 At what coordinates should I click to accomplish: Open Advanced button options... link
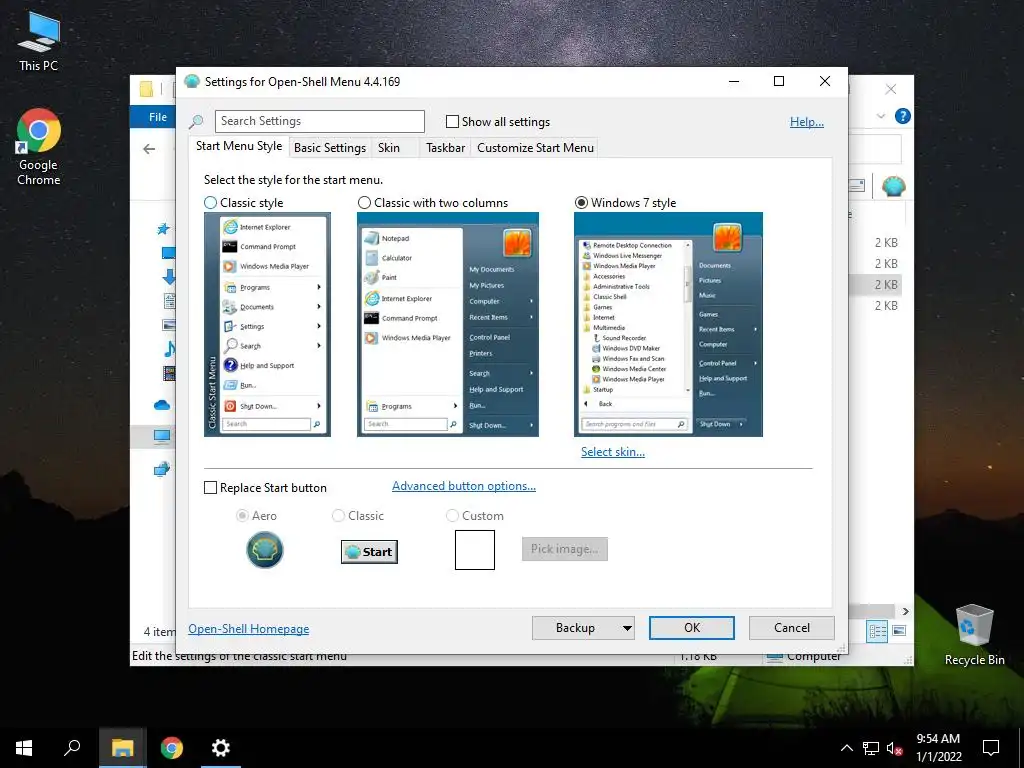[464, 486]
